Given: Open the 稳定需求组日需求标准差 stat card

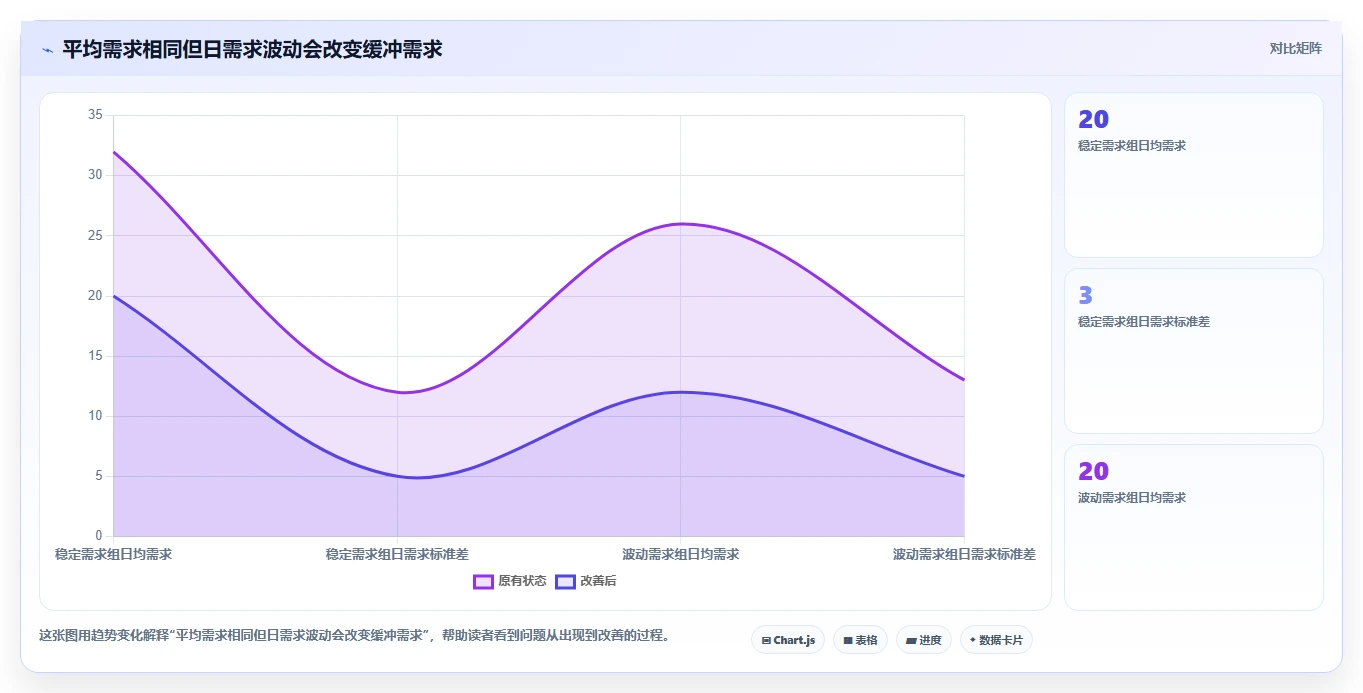Looking at the screenshot, I should pyautogui.click(x=1194, y=351).
